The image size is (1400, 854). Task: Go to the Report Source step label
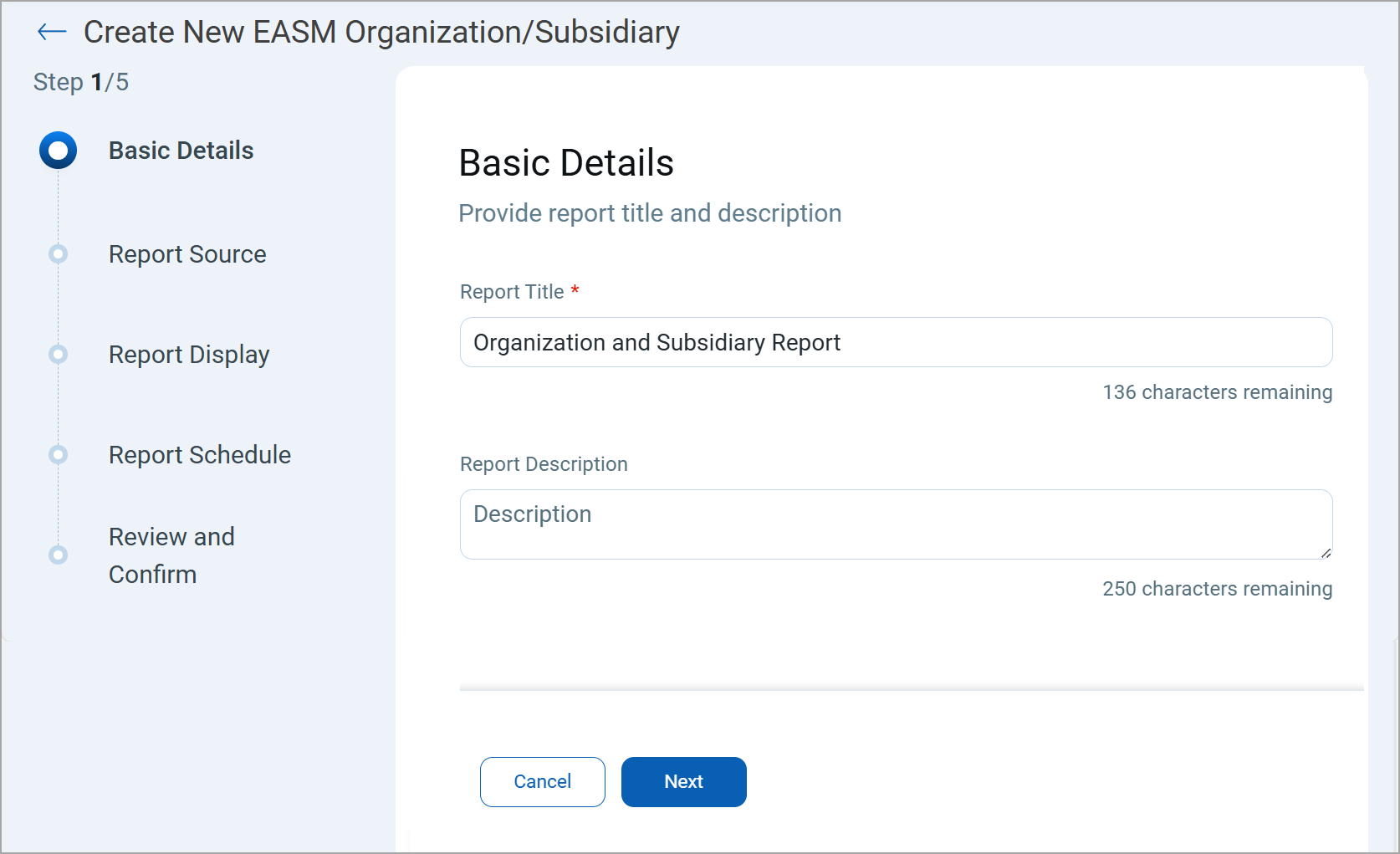click(x=187, y=254)
